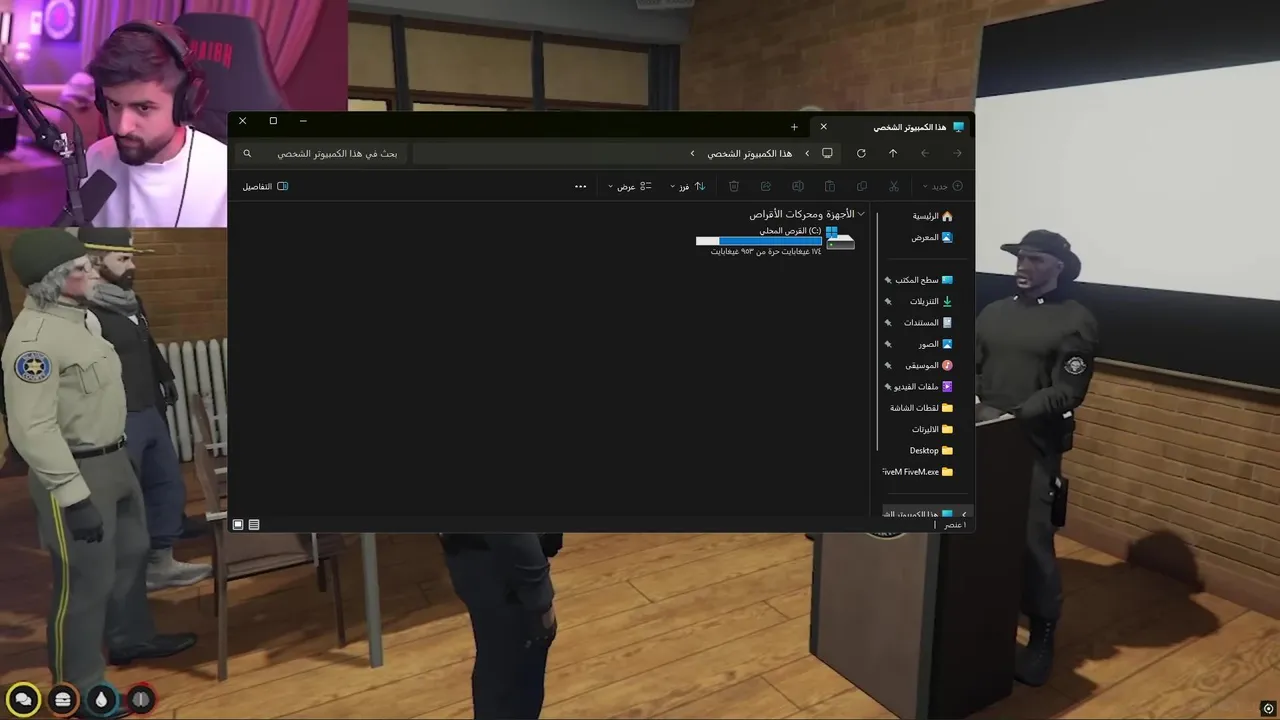Open الرئيسية Home in sidebar

(932, 216)
